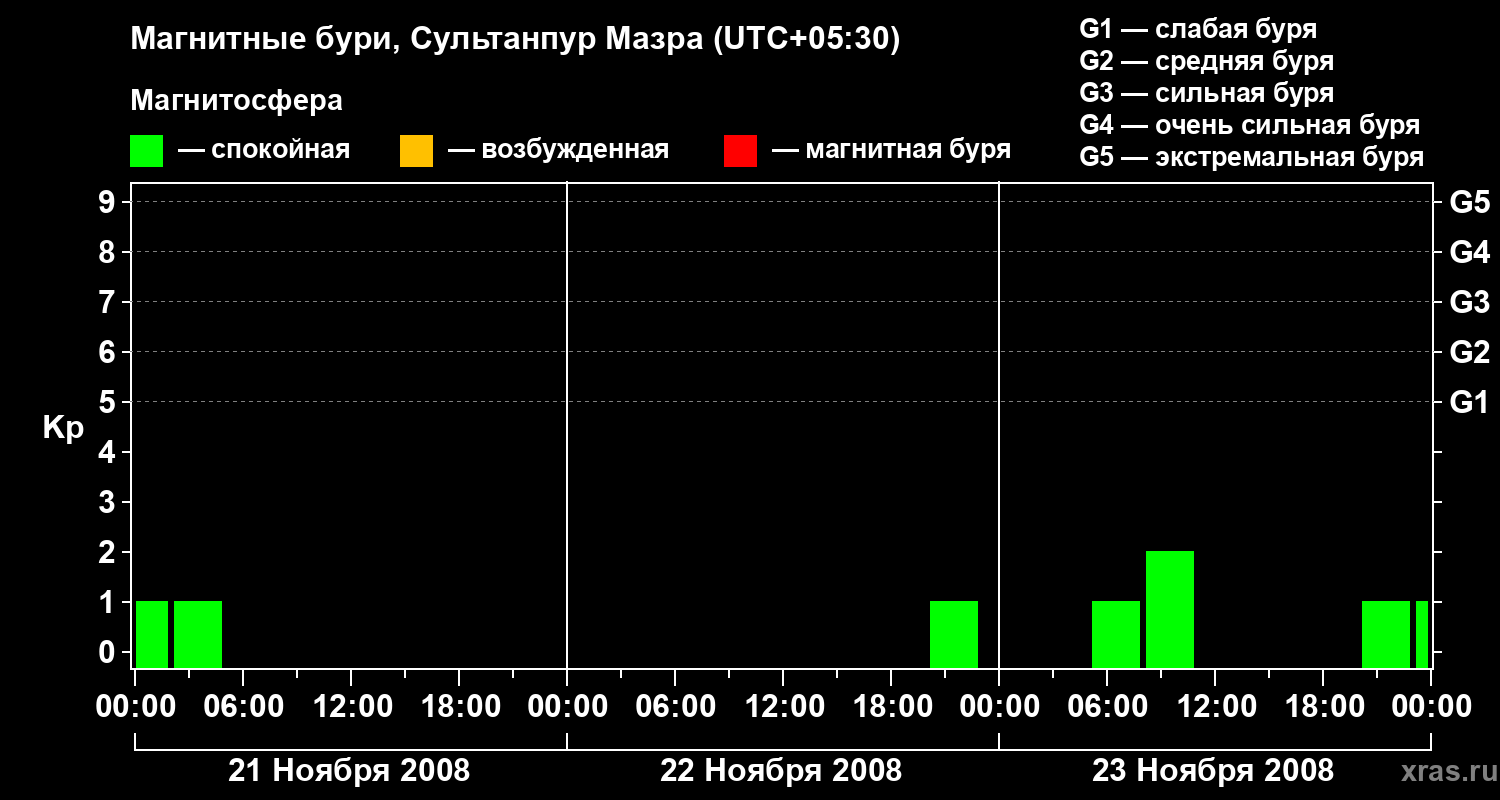Click the only green bar on 22 Ноября
This screenshot has width=1500, height=800.
[x=954, y=634]
